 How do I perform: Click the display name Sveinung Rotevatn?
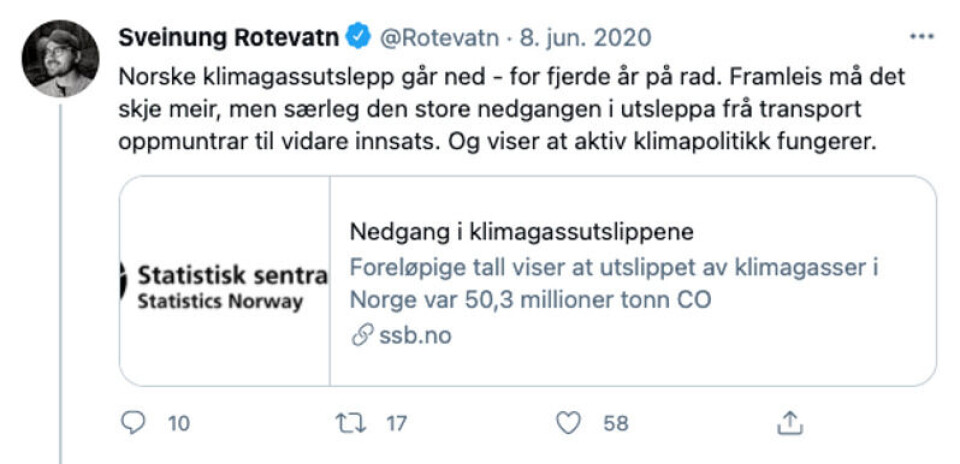click(x=230, y=38)
